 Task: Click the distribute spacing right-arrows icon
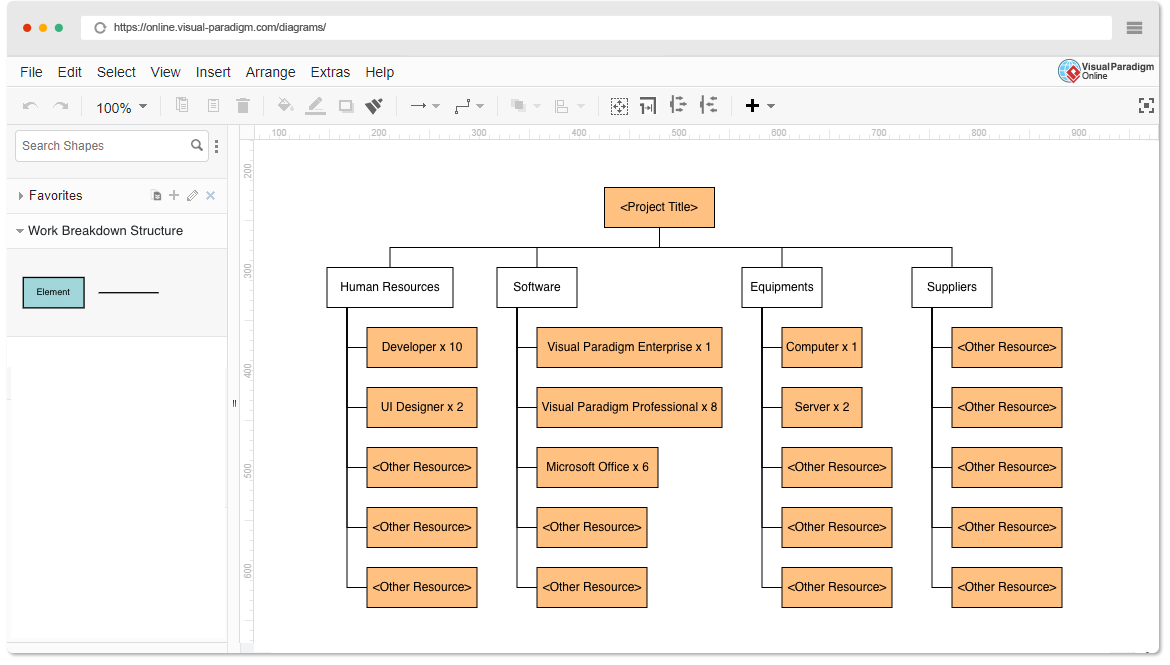(678, 105)
